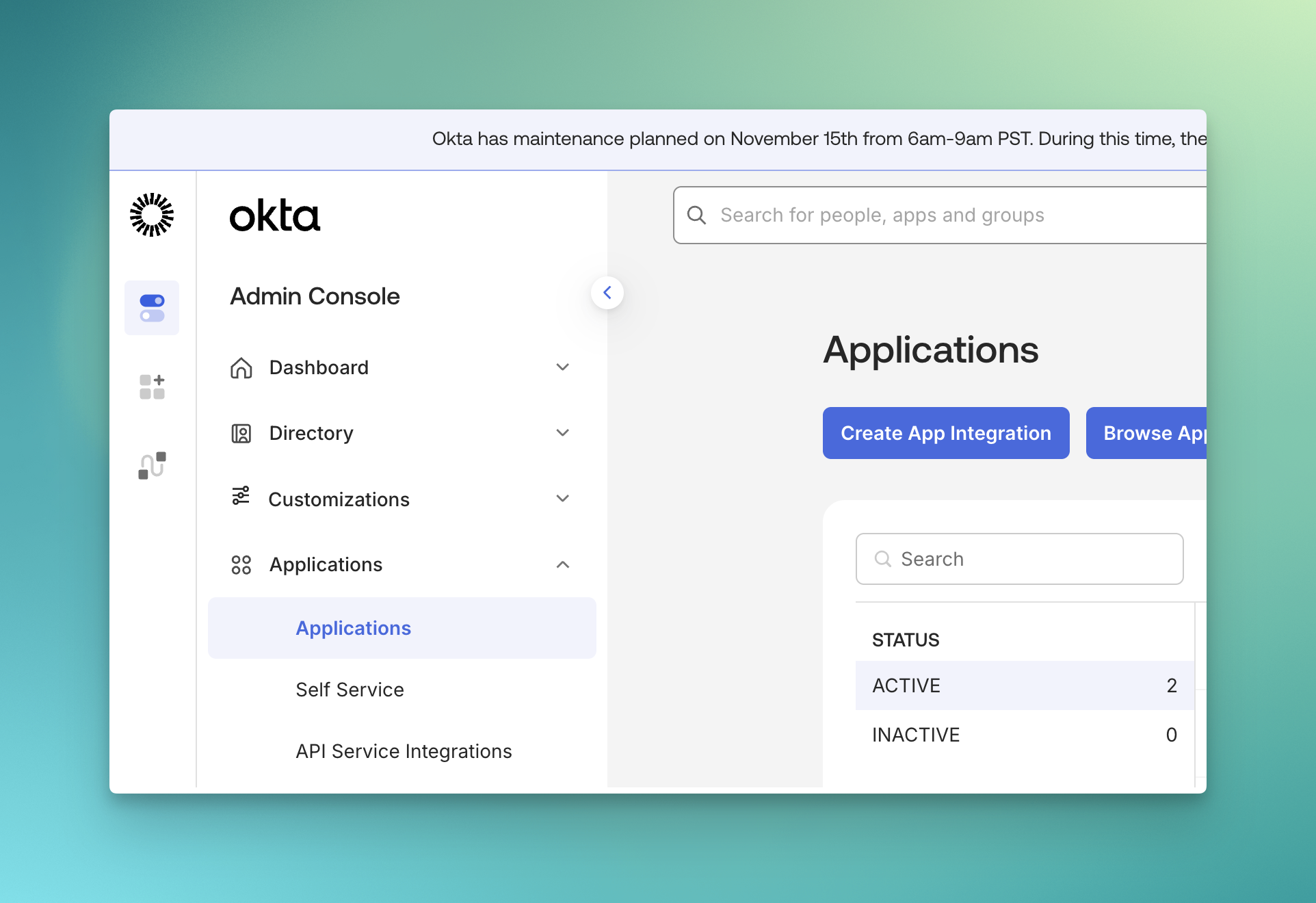Viewport: 1316px width, 903px height.
Task: Open the Workflows connector icon in left rail
Action: pos(152,465)
